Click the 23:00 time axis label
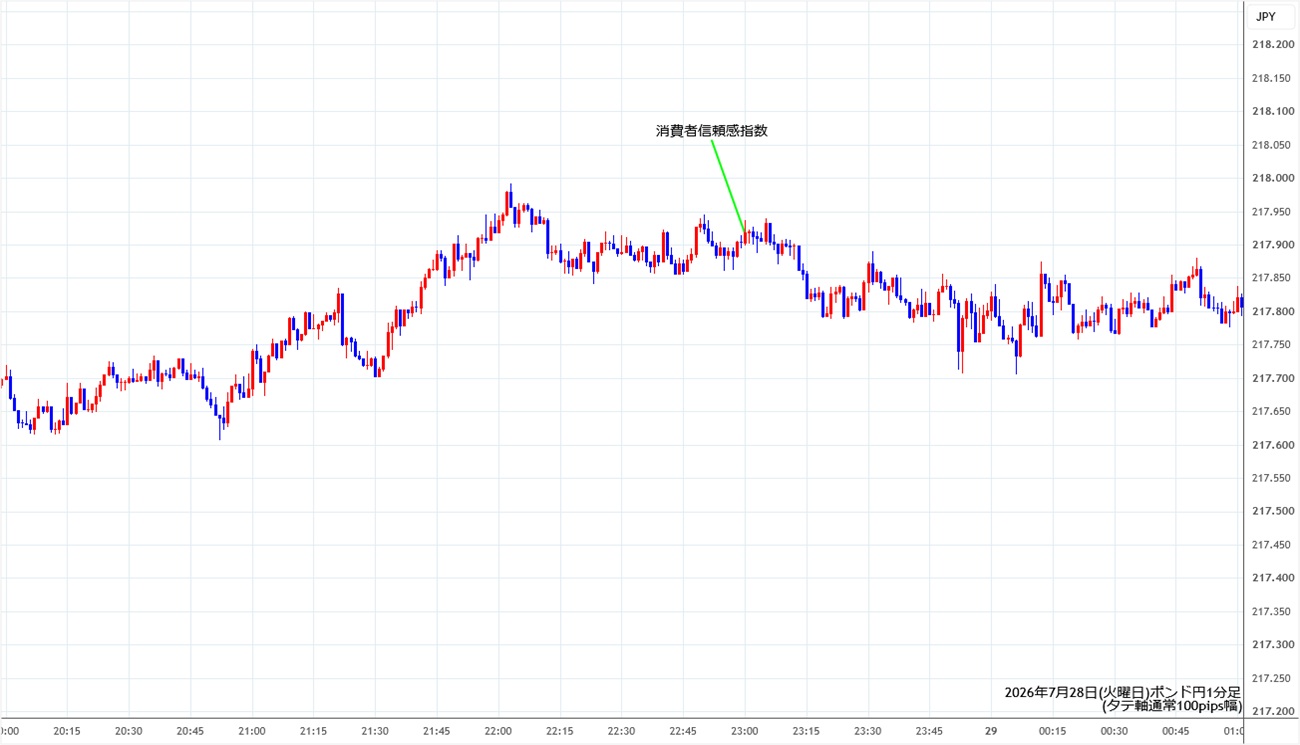 [x=744, y=731]
